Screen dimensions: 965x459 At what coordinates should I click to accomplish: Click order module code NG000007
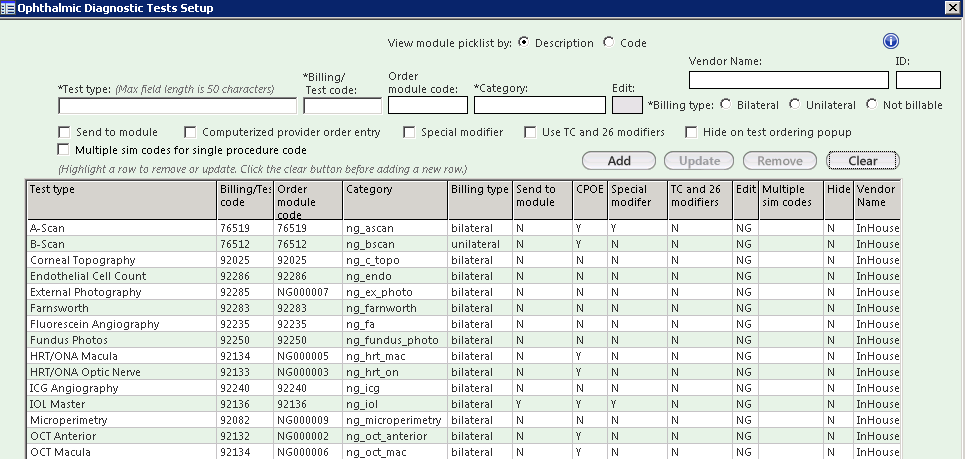308,292
